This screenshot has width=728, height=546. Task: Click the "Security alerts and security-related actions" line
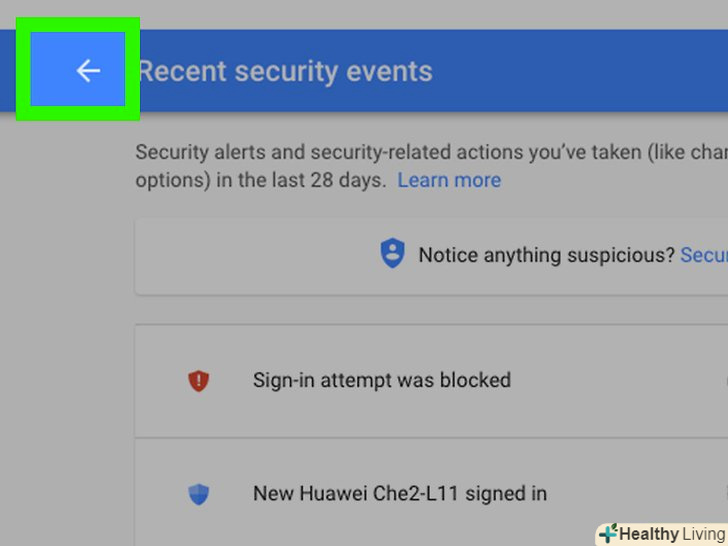400,152
